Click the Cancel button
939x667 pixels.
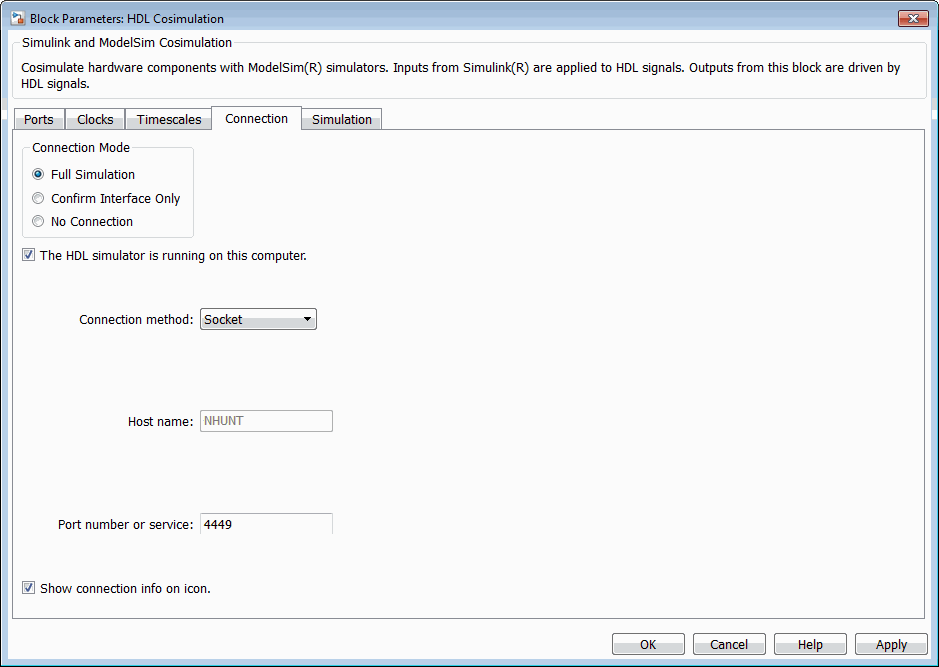tap(729, 644)
